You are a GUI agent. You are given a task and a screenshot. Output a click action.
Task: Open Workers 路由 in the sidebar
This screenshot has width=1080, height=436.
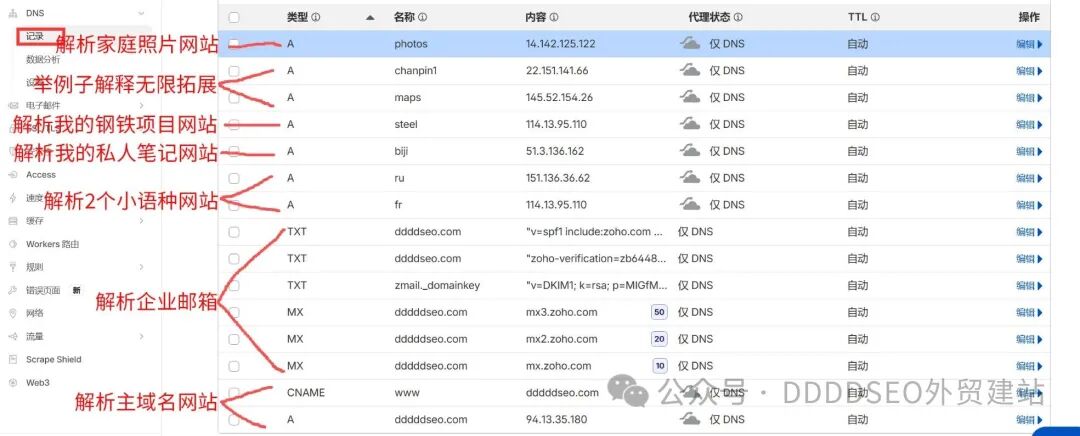coord(52,244)
